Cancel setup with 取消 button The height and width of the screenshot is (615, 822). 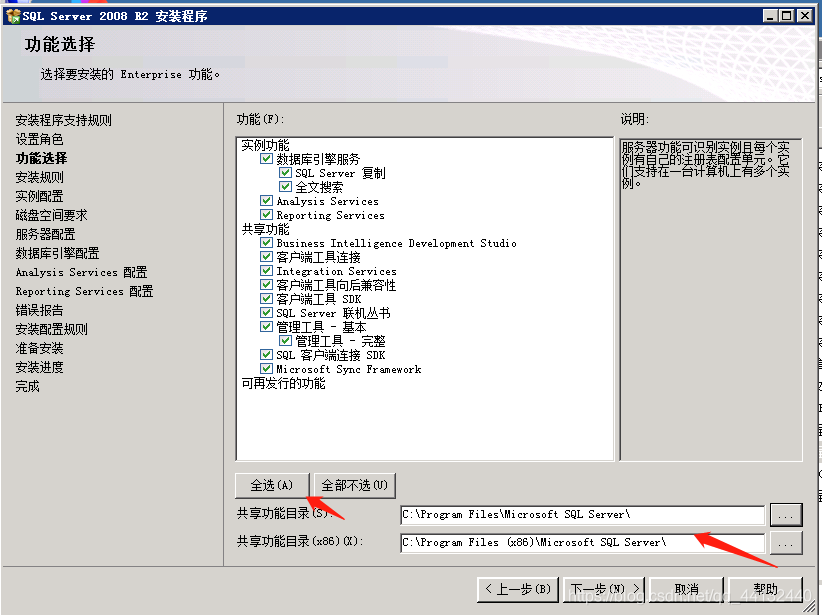tap(686, 589)
